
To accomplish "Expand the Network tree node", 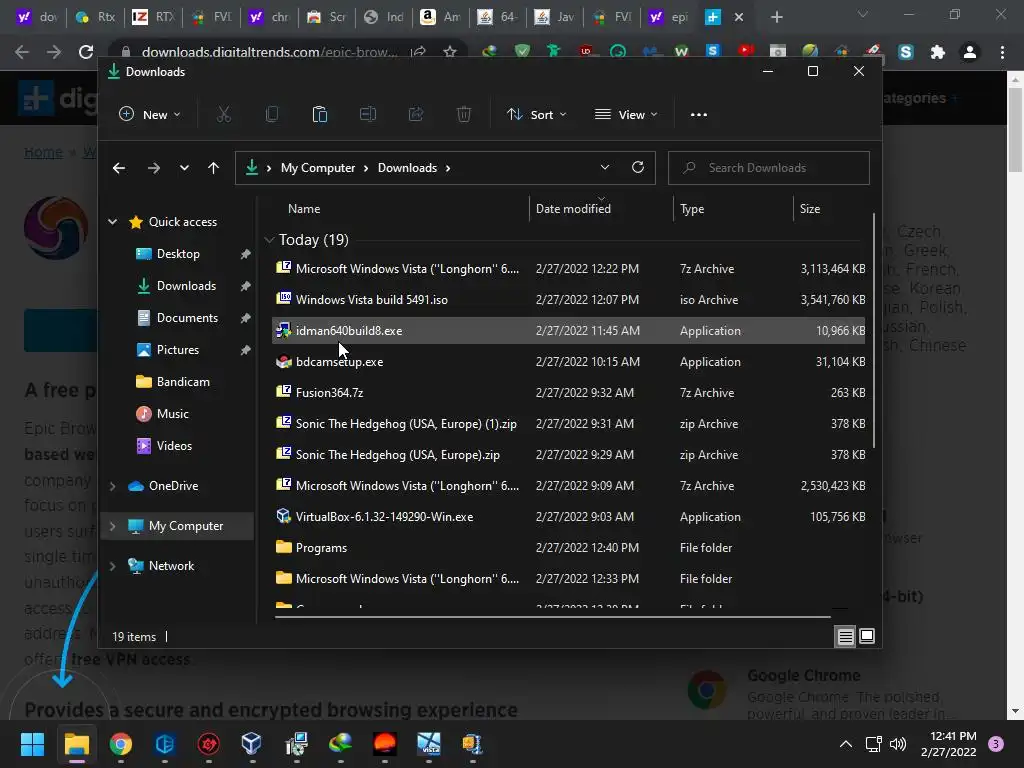I will coord(112,566).
